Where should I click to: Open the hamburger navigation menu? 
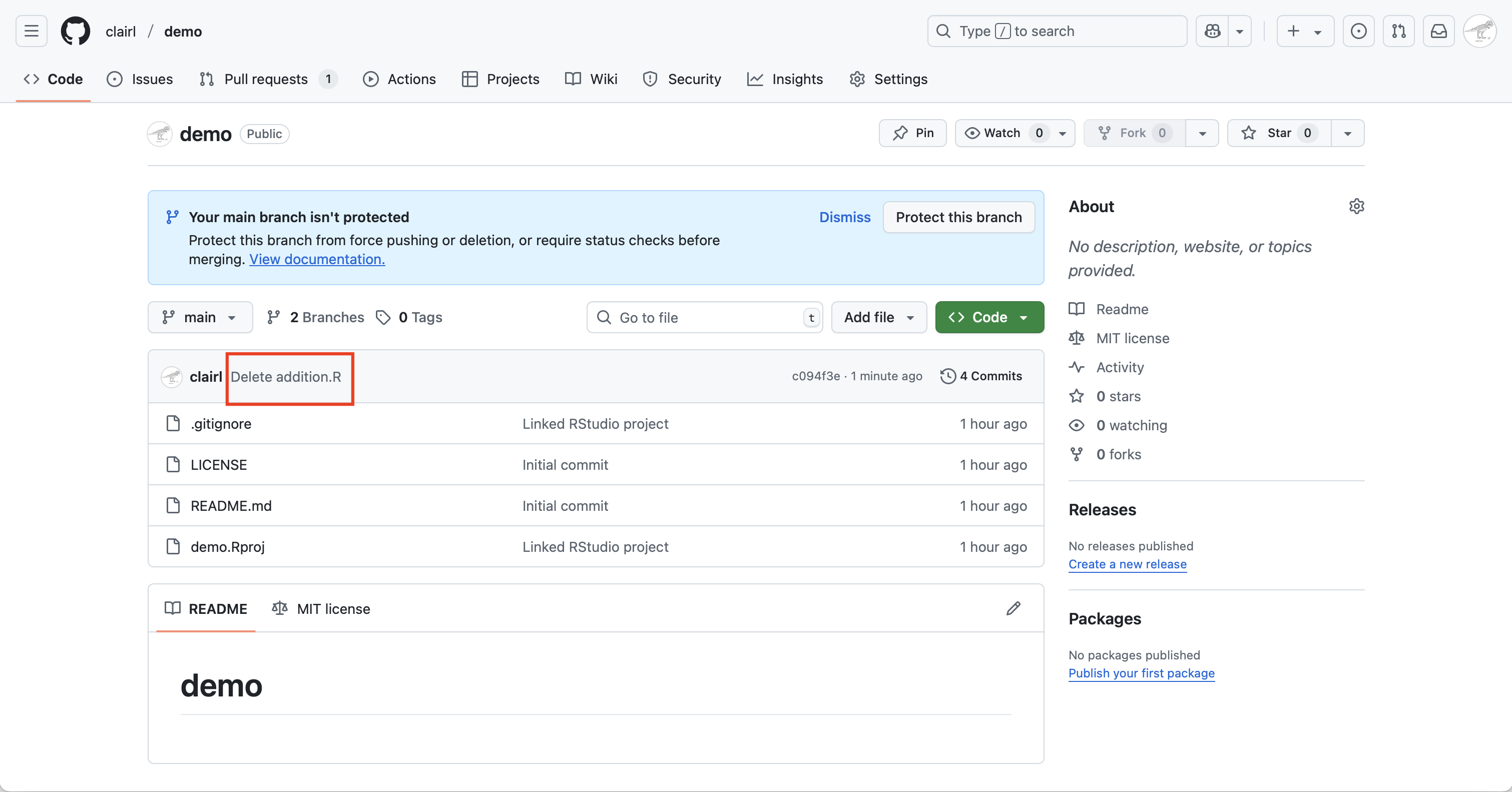31,31
